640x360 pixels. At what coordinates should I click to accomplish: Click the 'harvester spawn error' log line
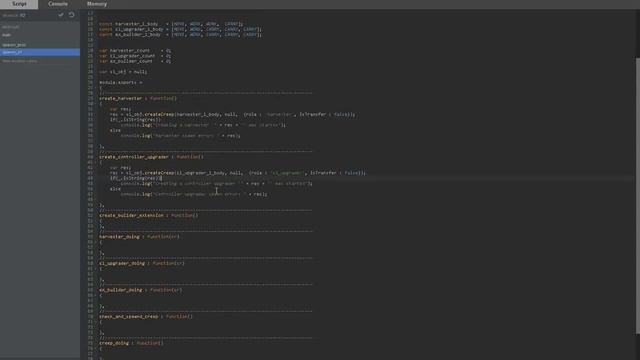point(180,136)
